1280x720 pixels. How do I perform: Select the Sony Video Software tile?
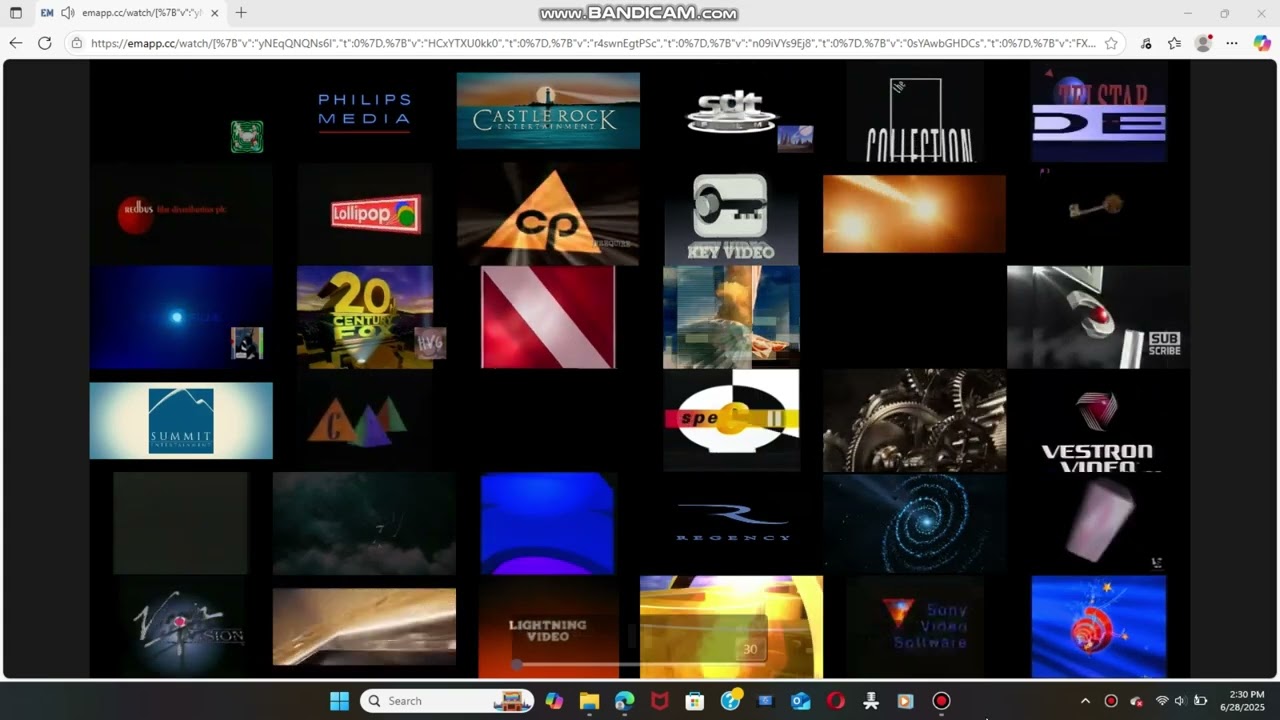tap(915, 627)
